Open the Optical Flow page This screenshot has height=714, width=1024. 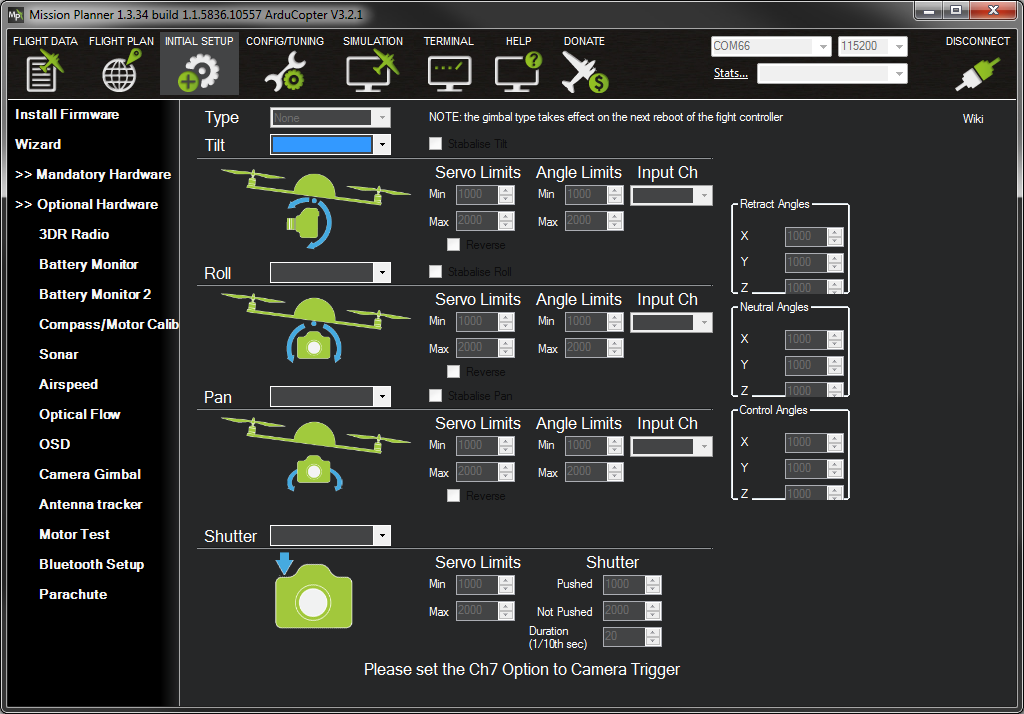tap(80, 414)
